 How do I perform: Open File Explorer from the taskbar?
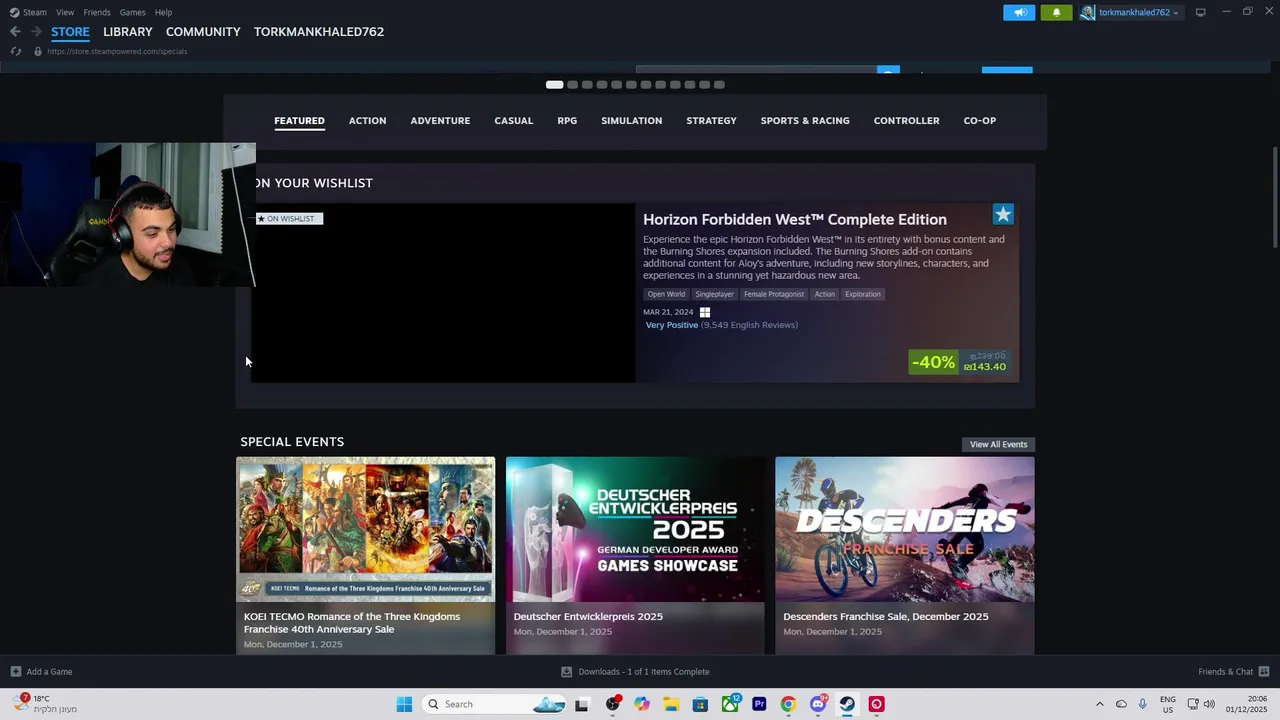[x=671, y=704]
